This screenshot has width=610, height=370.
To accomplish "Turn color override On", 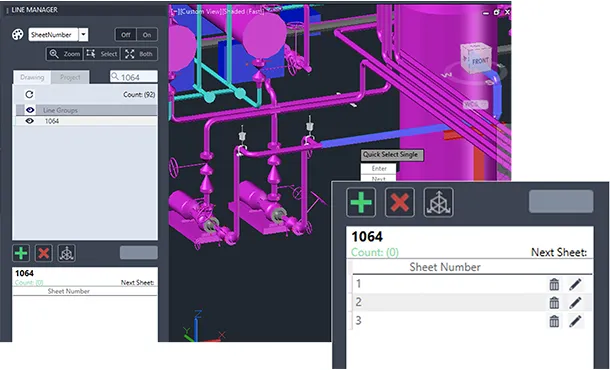I will click(x=147, y=35).
